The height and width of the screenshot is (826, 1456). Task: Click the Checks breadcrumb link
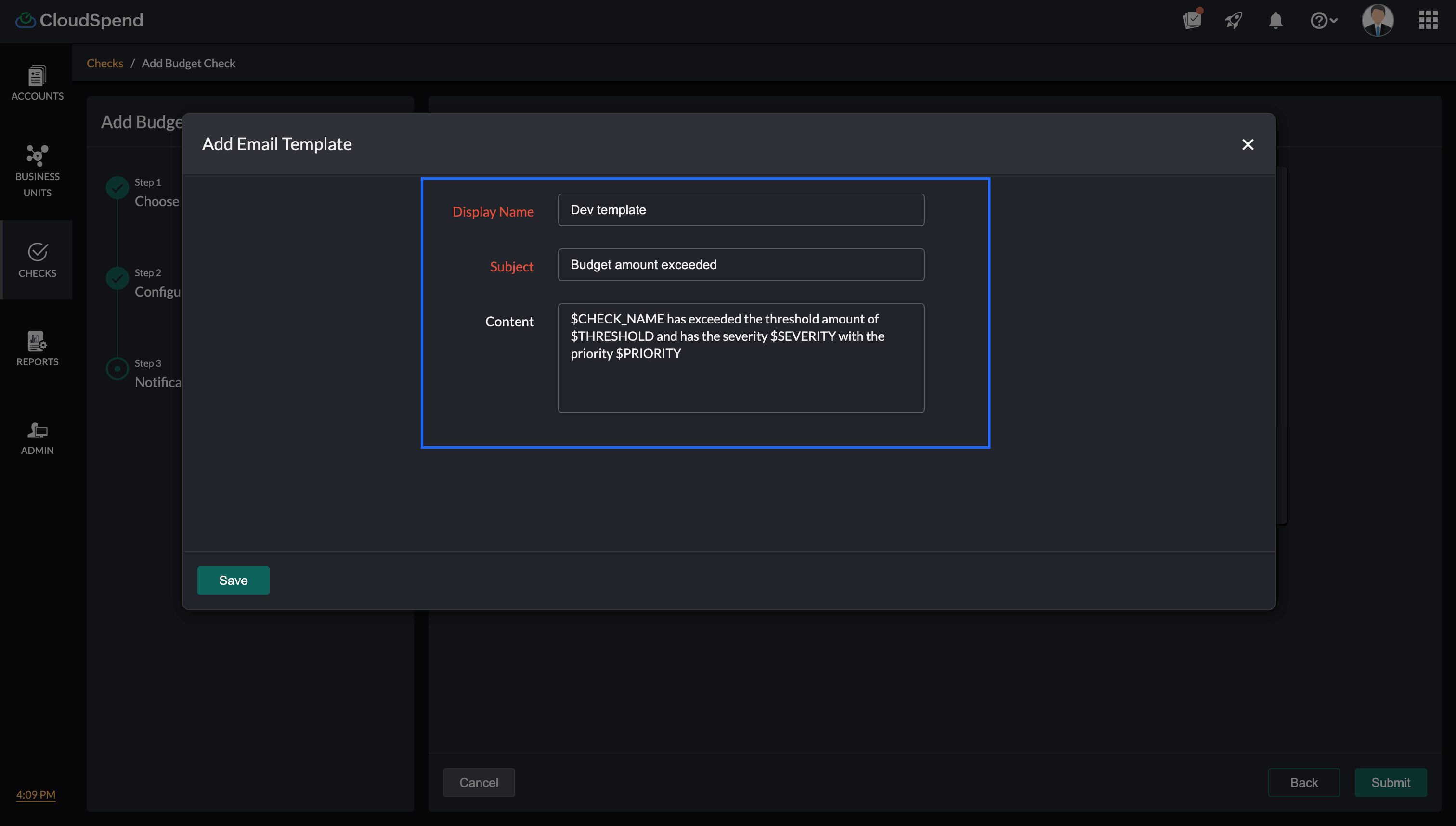(104, 63)
